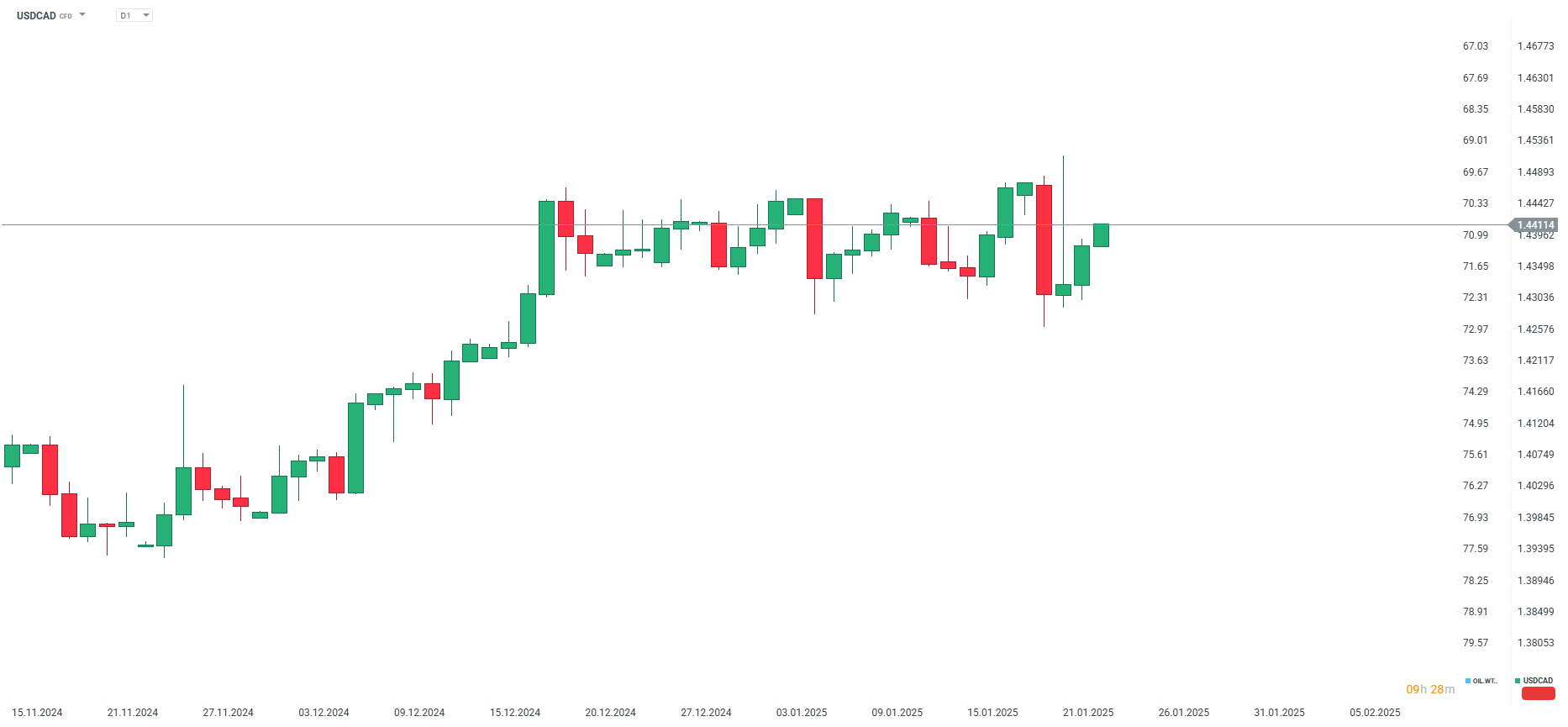1568x727 pixels.
Task: Click the 15.12.2024 date on time axis
Action: point(515,713)
